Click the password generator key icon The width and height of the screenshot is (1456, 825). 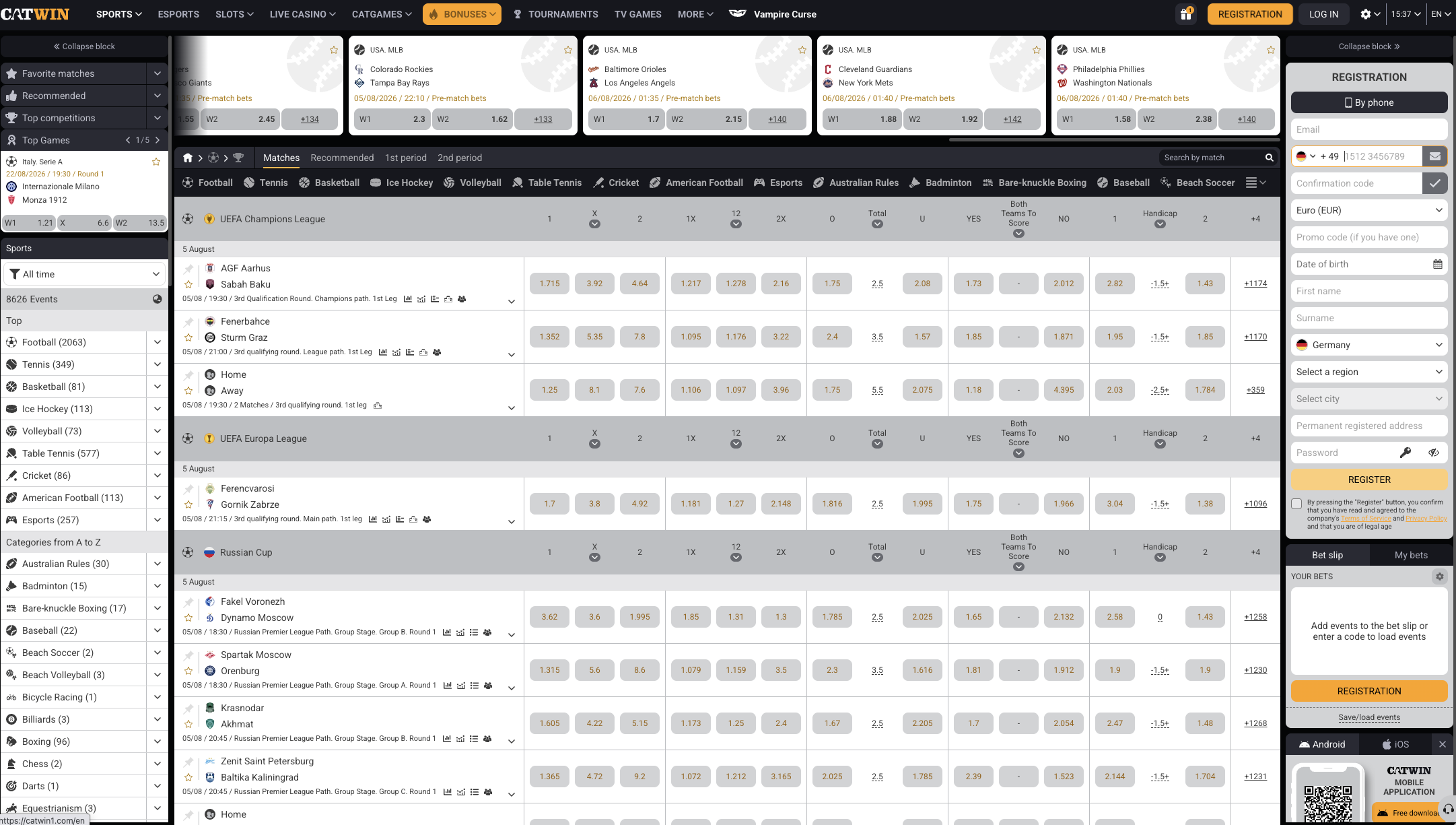point(1406,453)
